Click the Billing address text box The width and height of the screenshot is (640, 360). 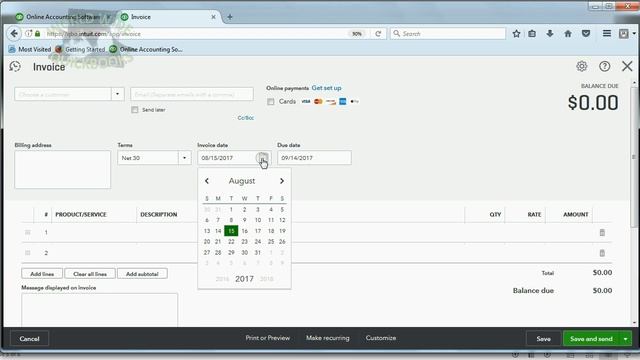point(62,169)
